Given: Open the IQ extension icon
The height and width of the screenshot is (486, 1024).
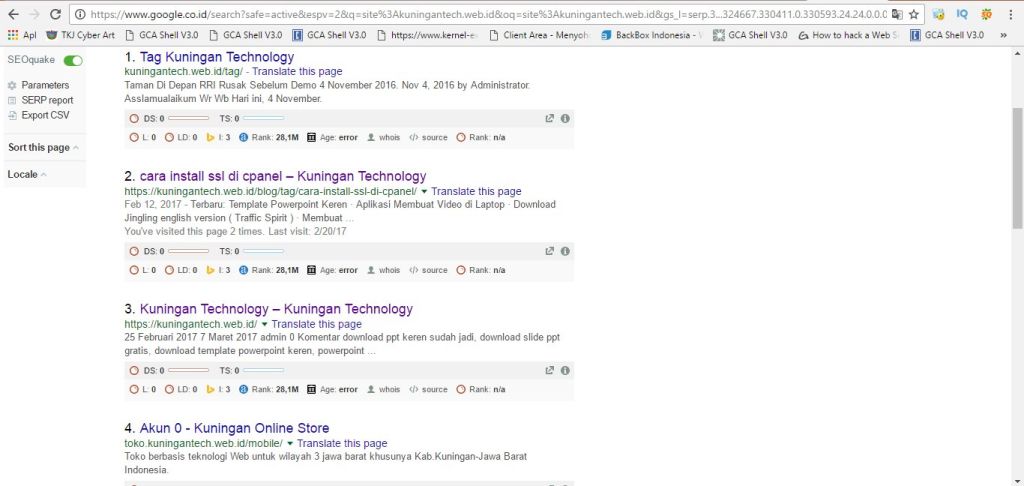Looking at the screenshot, I should [x=962, y=14].
